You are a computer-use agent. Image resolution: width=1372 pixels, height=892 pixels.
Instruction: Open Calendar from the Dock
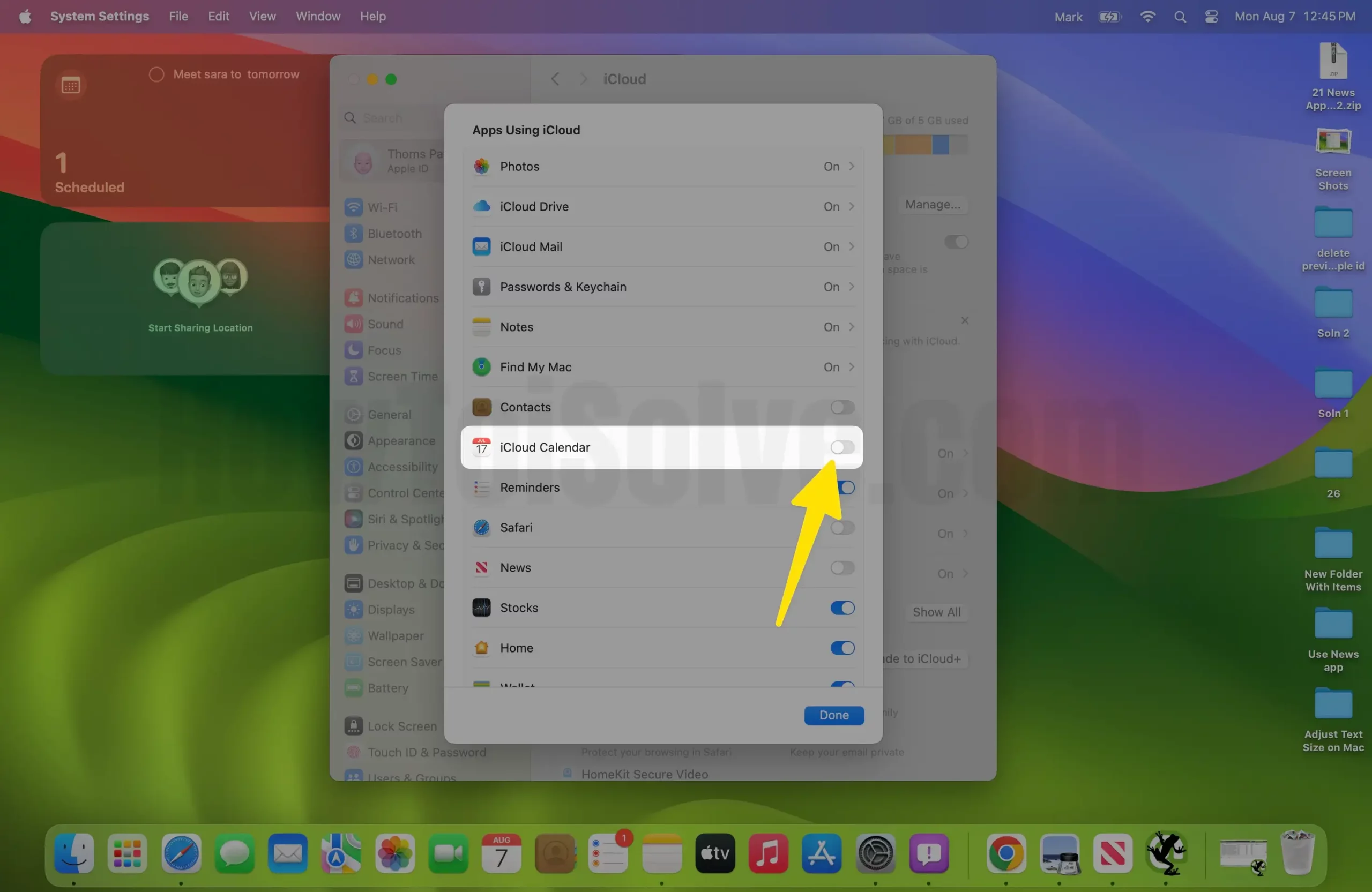click(502, 854)
